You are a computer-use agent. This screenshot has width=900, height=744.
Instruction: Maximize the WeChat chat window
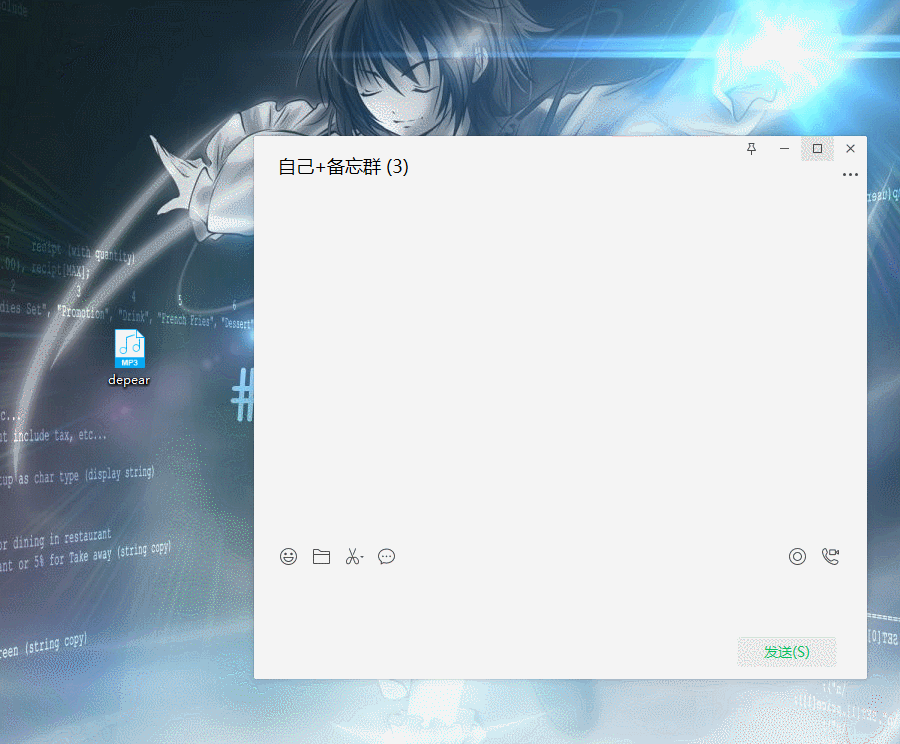click(817, 149)
